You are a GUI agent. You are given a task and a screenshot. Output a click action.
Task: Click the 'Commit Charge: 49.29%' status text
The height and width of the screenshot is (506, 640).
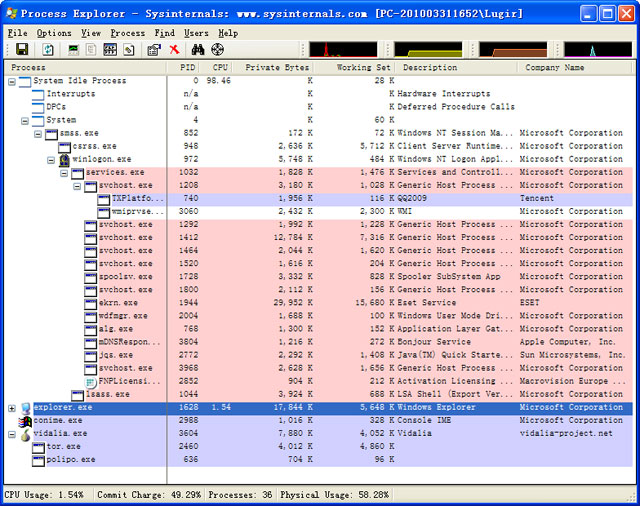(x=149, y=495)
